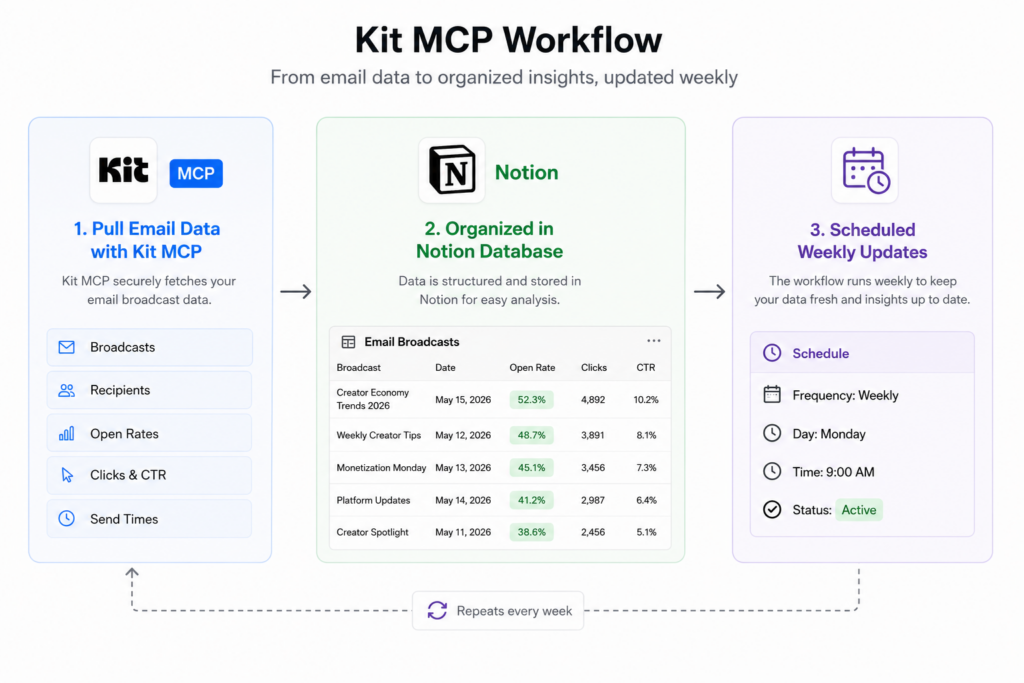Click the 10.2% CTR value
This screenshot has height=683, width=1024.
(646, 400)
